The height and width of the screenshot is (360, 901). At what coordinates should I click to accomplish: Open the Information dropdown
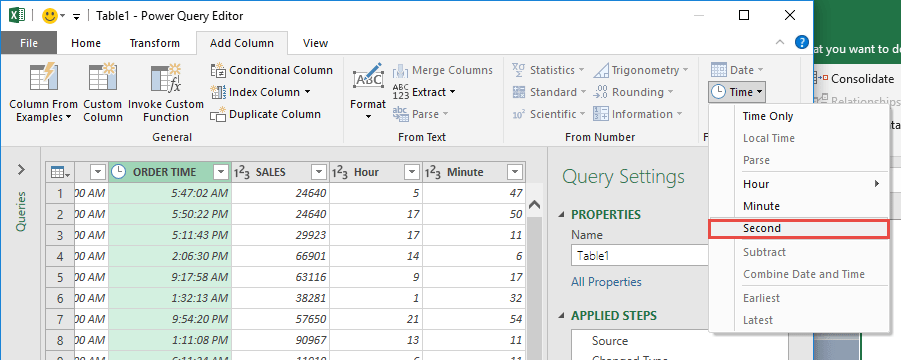[638, 114]
